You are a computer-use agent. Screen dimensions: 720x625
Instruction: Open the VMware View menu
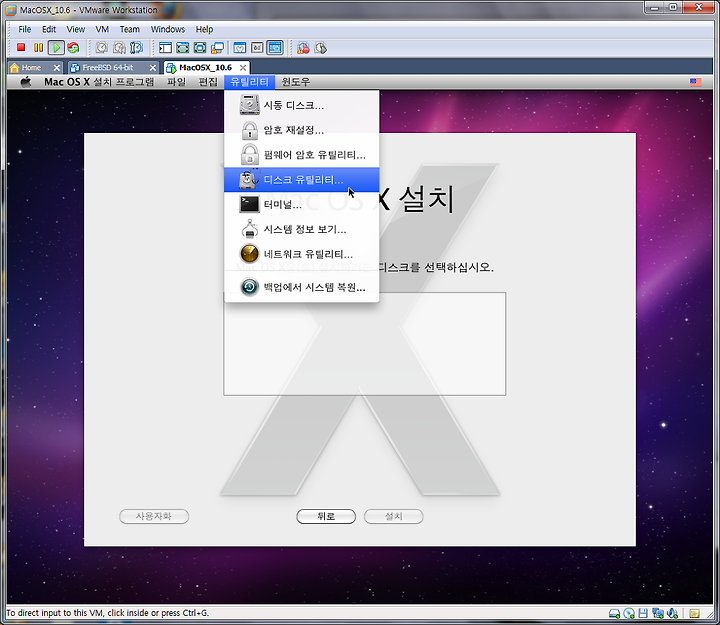76,29
